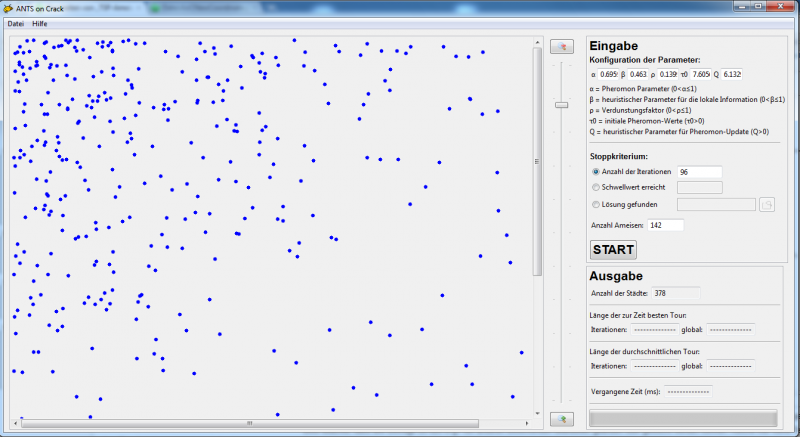Viewport: 800px width, 437px height.
Task: Click the Q parameter input field
Action: (732, 74)
